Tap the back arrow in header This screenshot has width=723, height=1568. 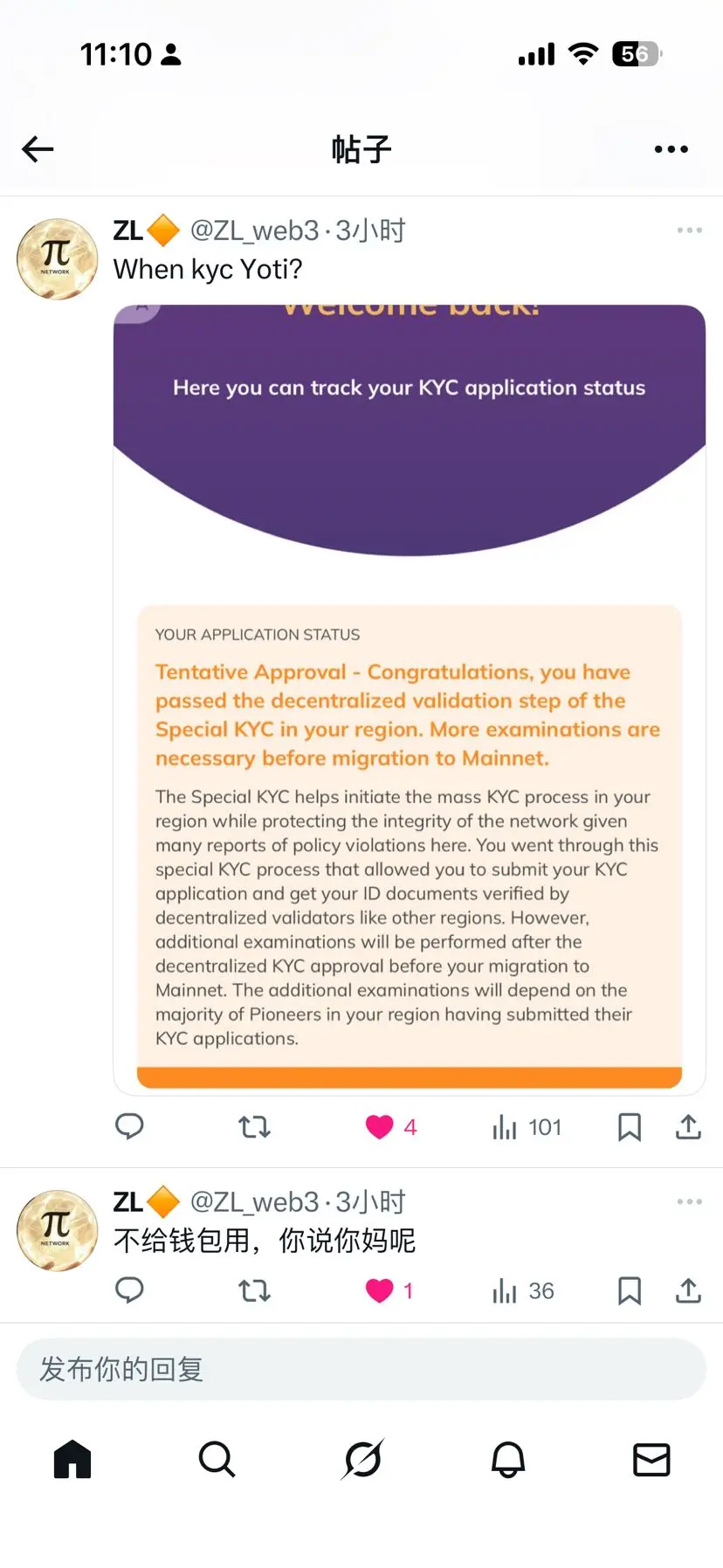click(x=38, y=149)
